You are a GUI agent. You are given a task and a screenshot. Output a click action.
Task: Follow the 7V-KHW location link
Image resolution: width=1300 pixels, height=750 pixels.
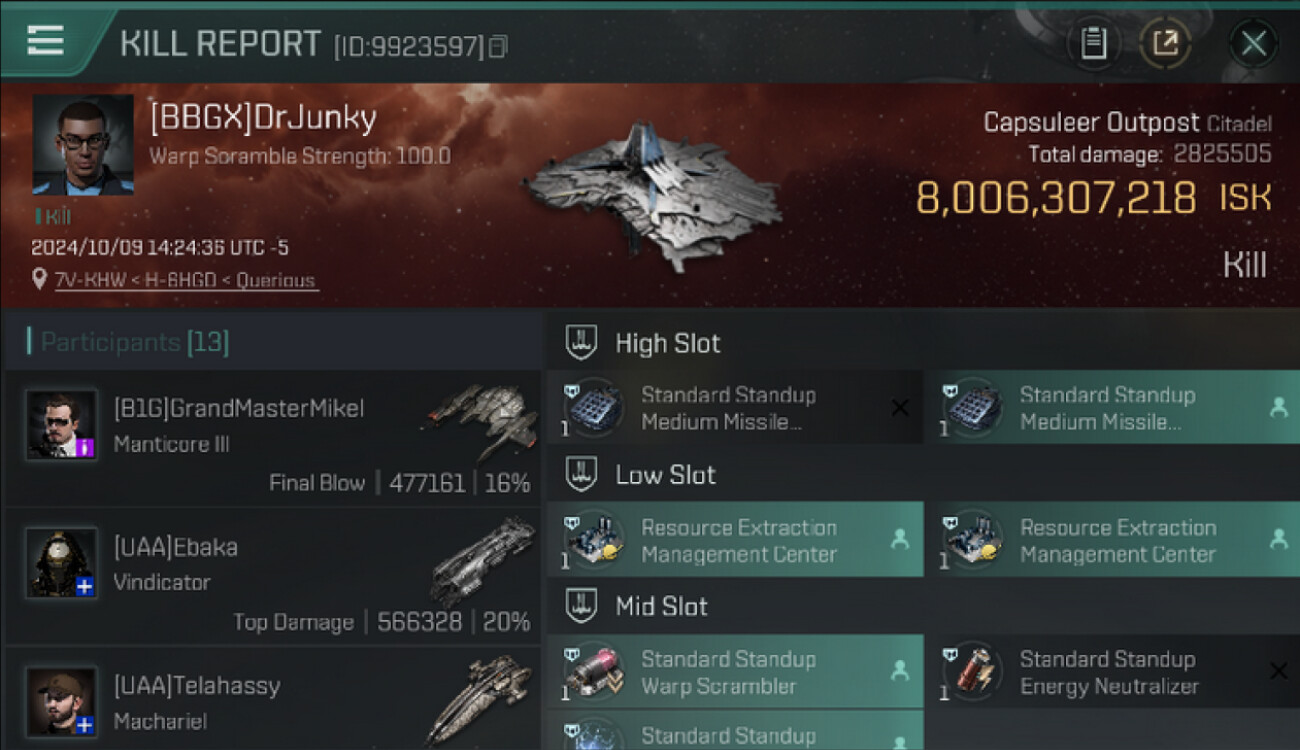[x=186, y=281]
